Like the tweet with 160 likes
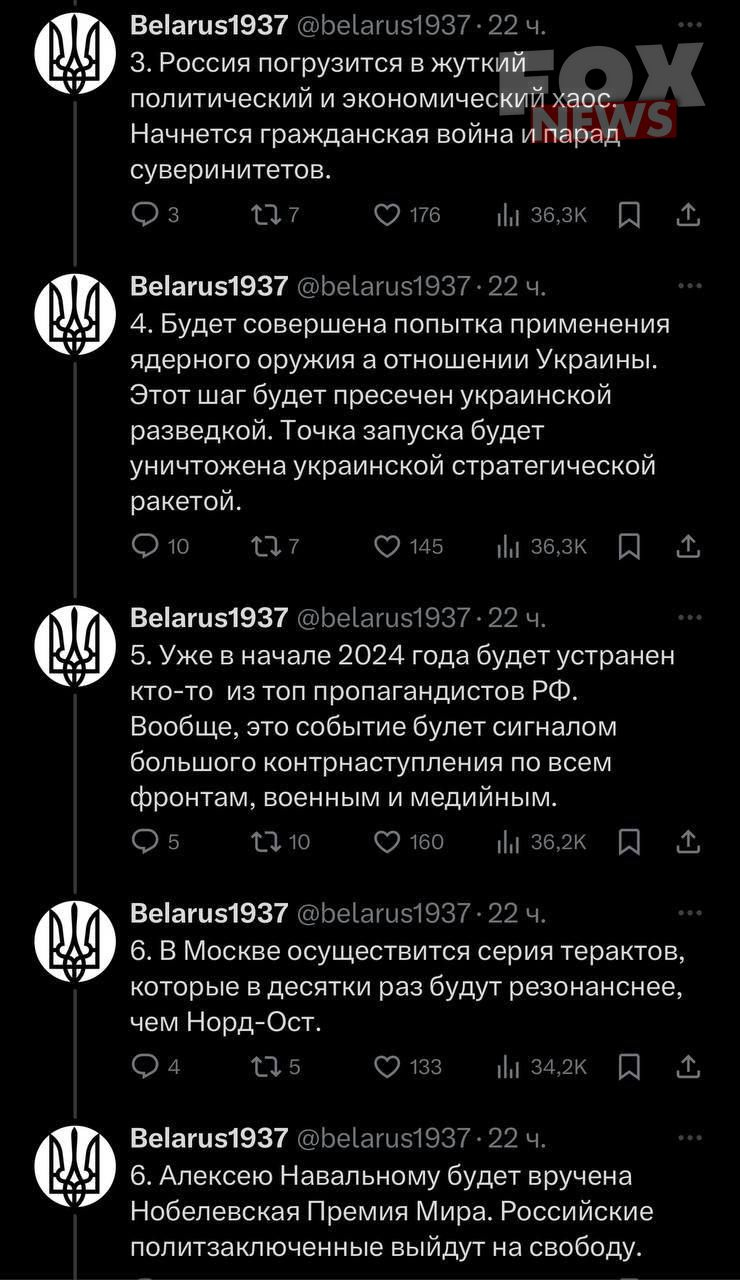The width and height of the screenshot is (740, 1280). 409,842
